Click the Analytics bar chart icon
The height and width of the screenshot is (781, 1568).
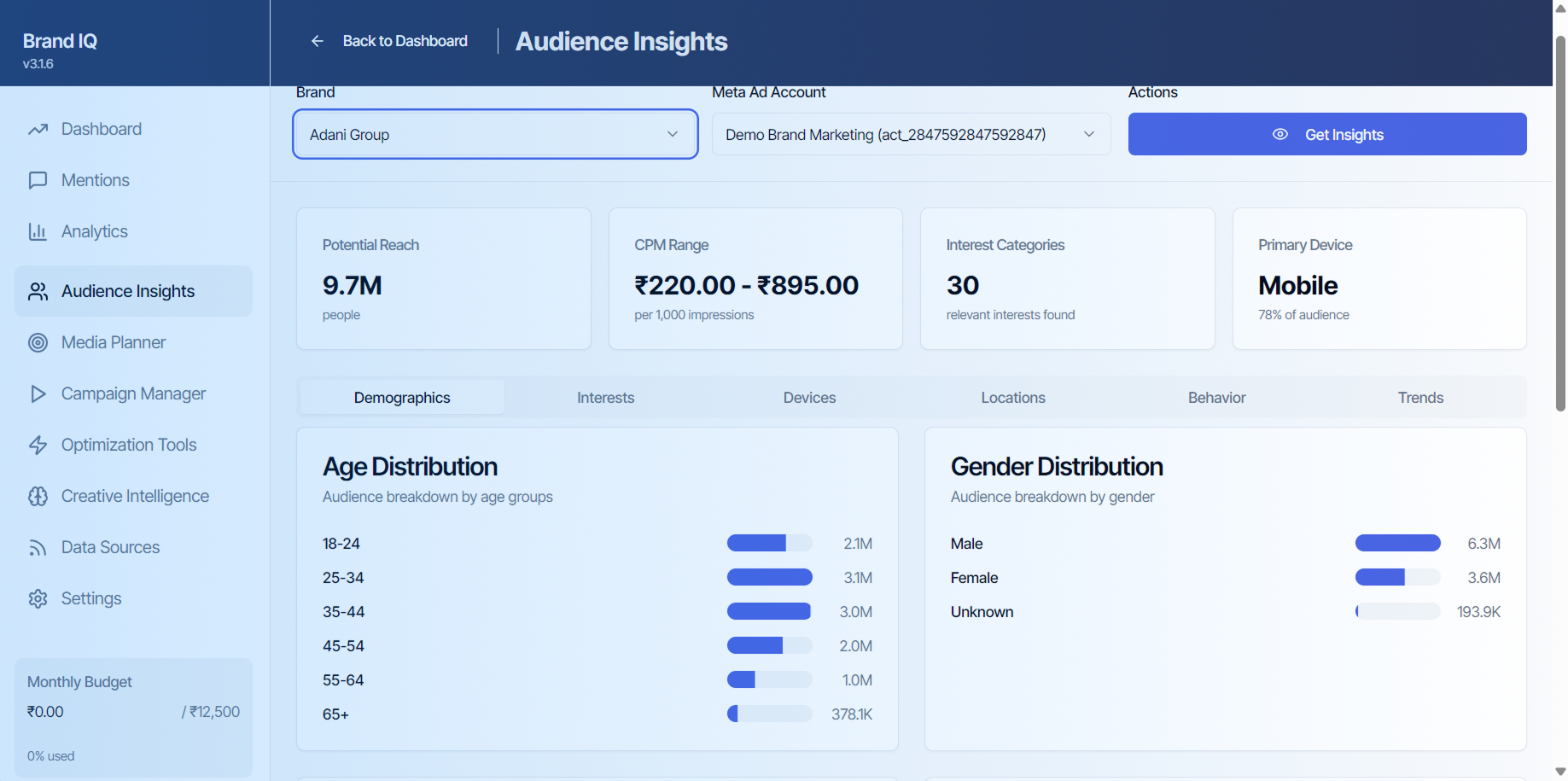[x=38, y=231]
